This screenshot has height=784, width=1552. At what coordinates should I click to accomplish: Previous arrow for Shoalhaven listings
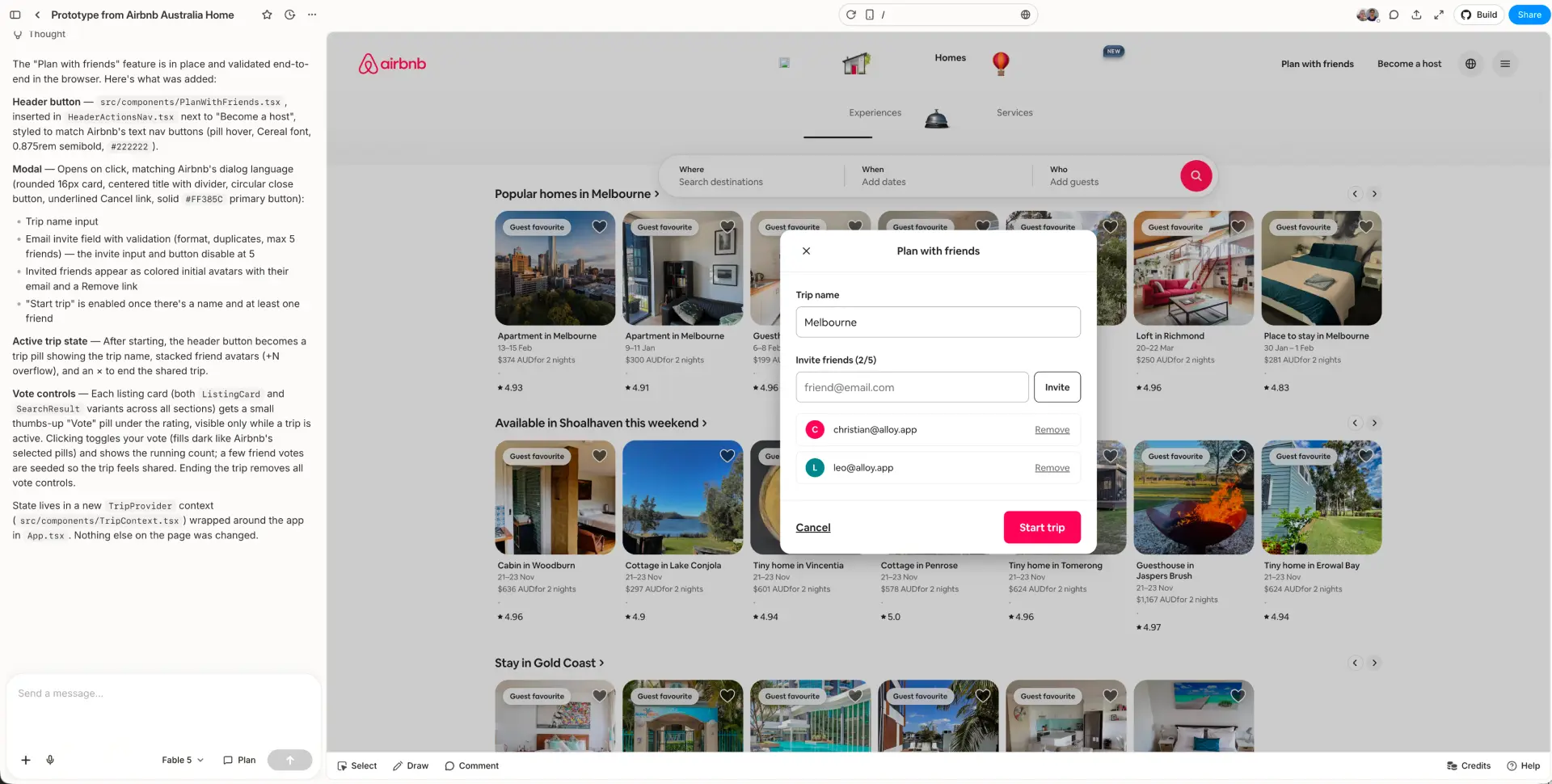[x=1356, y=424]
